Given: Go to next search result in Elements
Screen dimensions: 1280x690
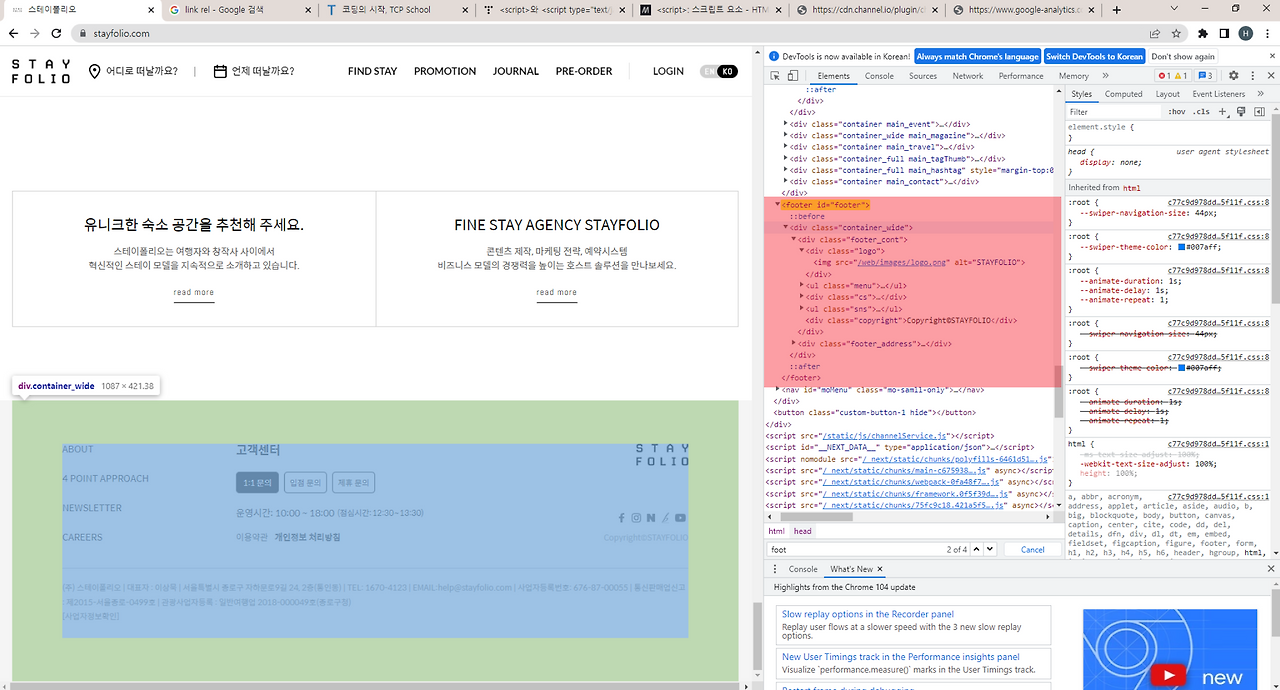Looking at the screenshot, I should tap(990, 549).
